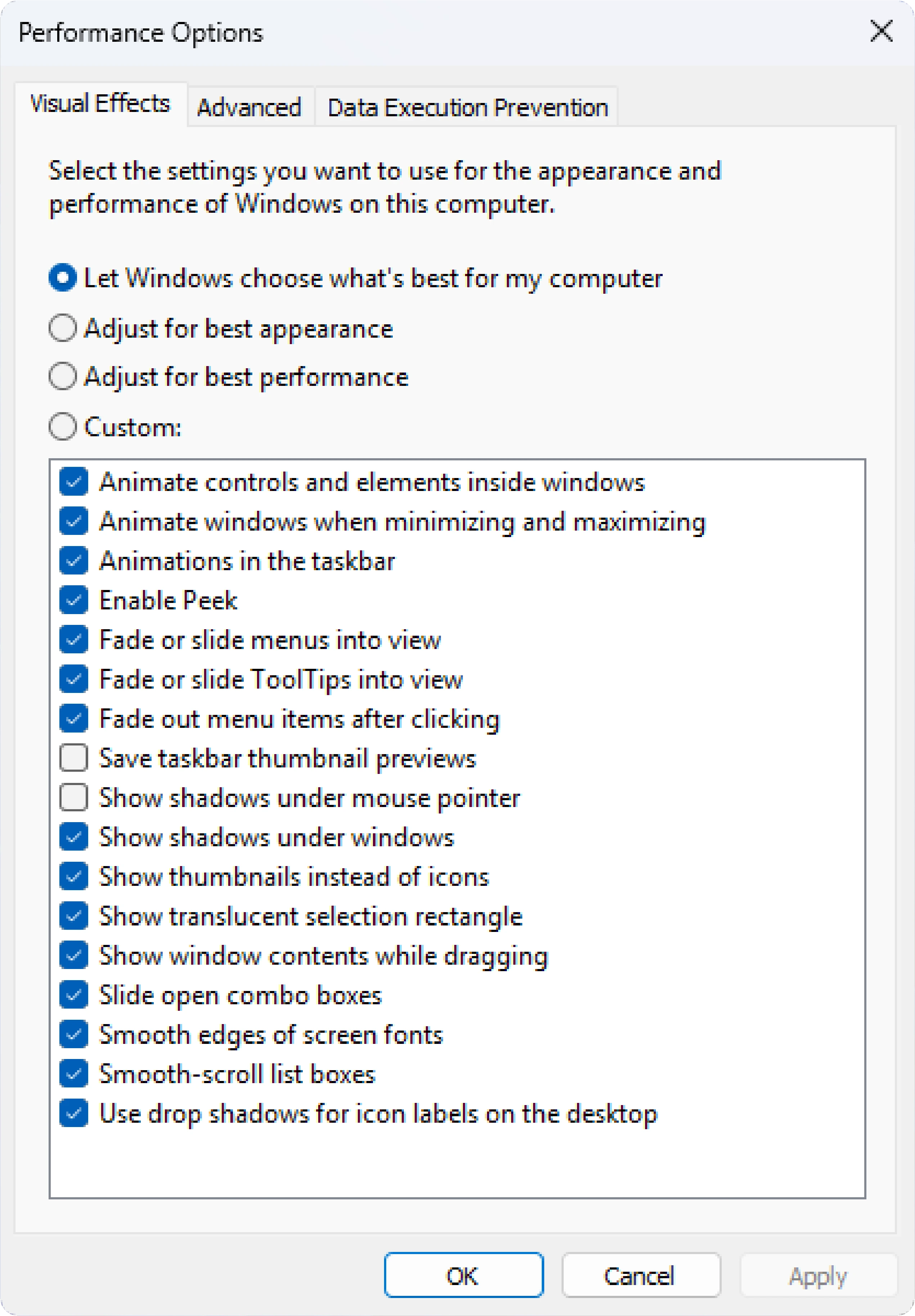Select the Visual Effects tab

pos(100,104)
